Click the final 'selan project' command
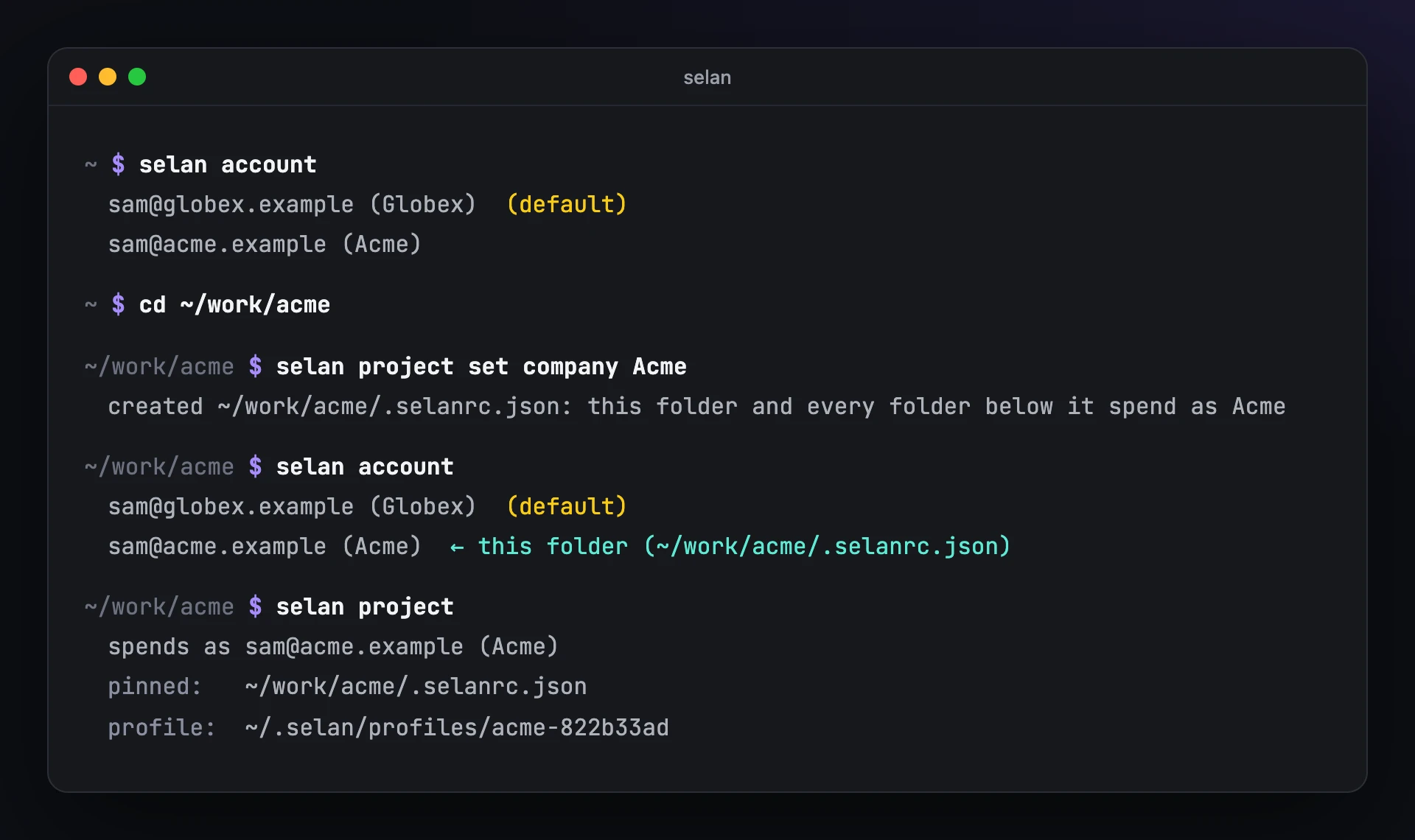The height and width of the screenshot is (840, 1415). [365, 606]
